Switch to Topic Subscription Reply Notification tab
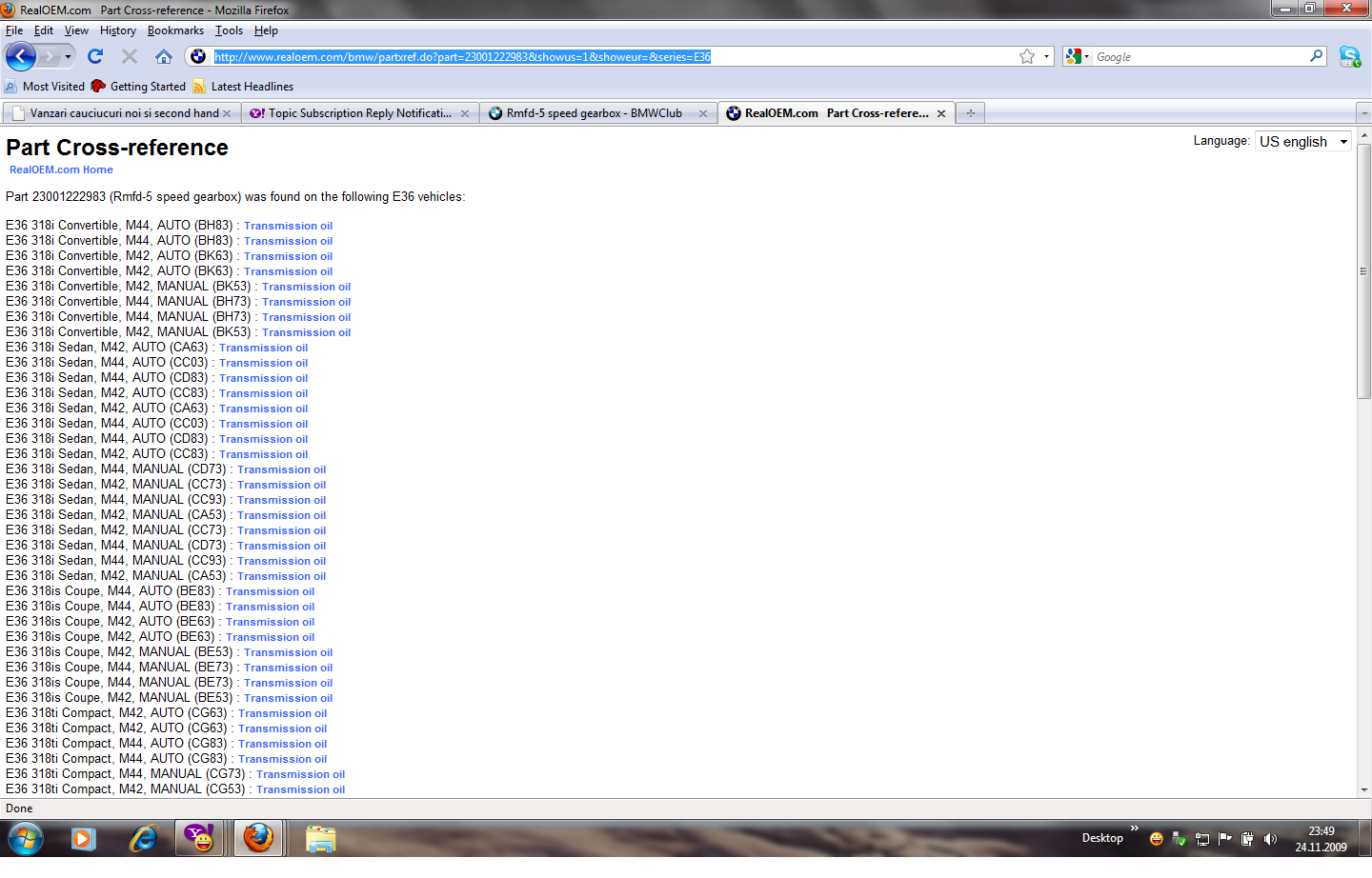This screenshot has height=878, width=1372. point(359,113)
